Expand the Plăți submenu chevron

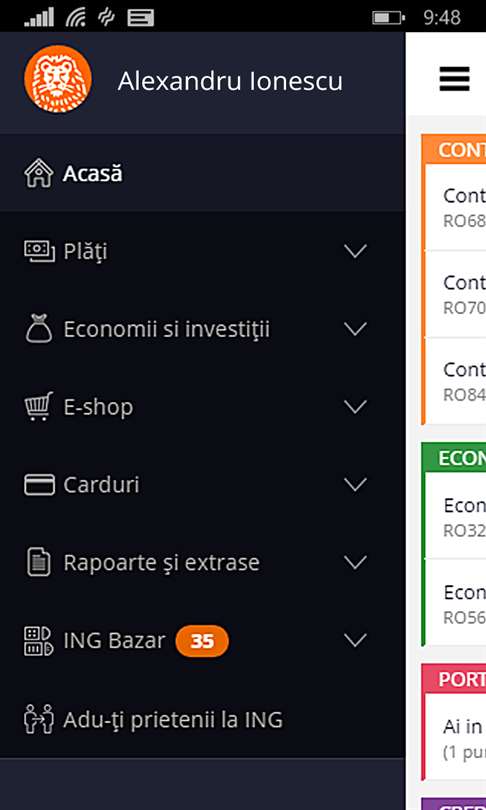(355, 252)
